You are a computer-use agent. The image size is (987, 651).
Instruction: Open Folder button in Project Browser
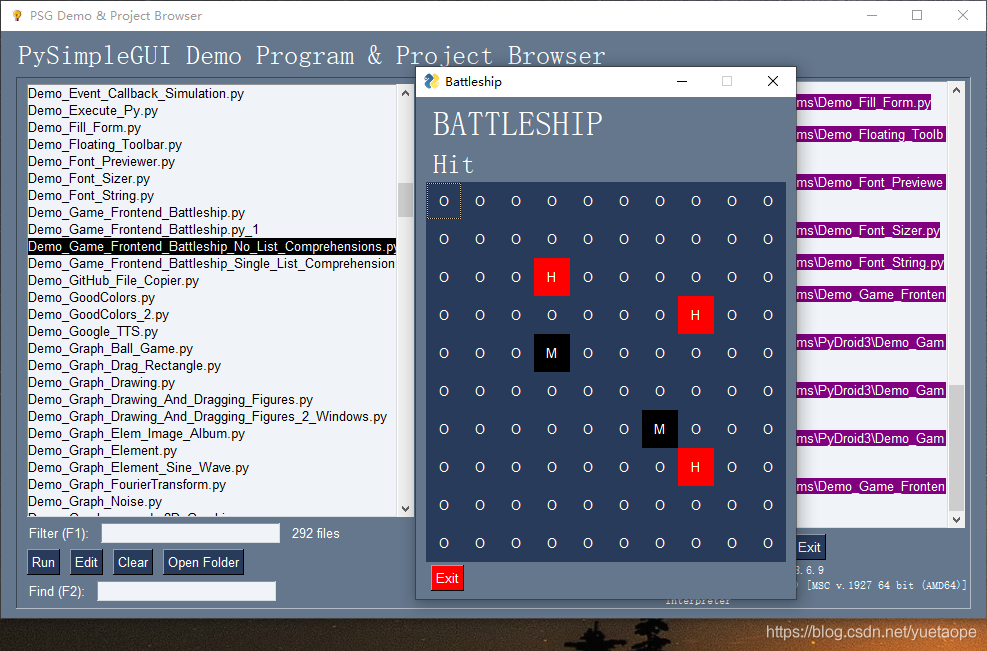tap(203, 562)
